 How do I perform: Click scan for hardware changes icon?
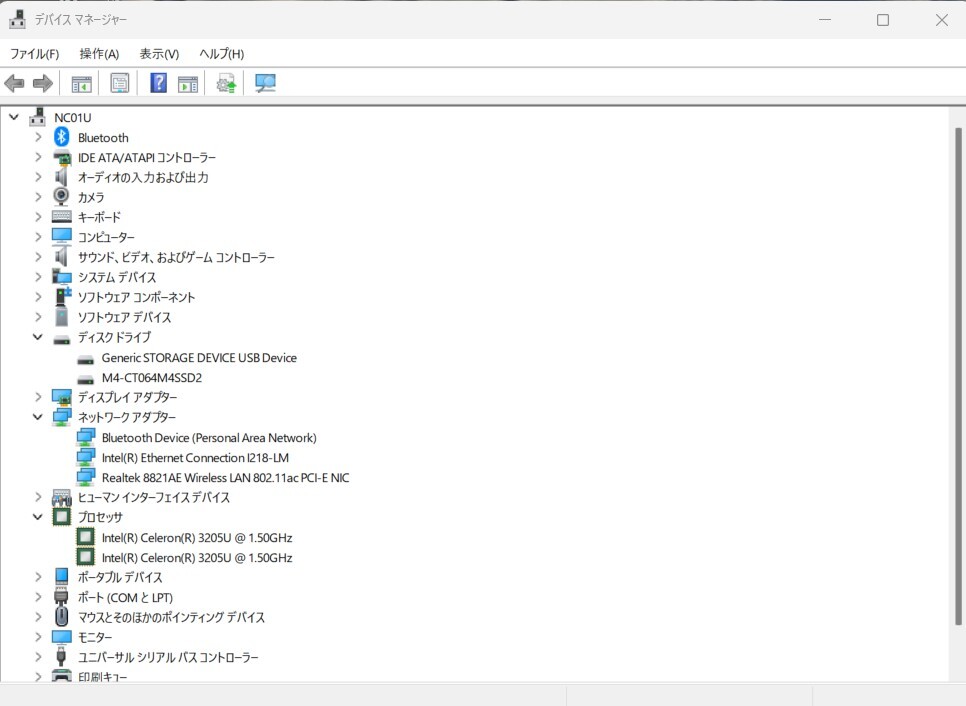click(x=265, y=83)
